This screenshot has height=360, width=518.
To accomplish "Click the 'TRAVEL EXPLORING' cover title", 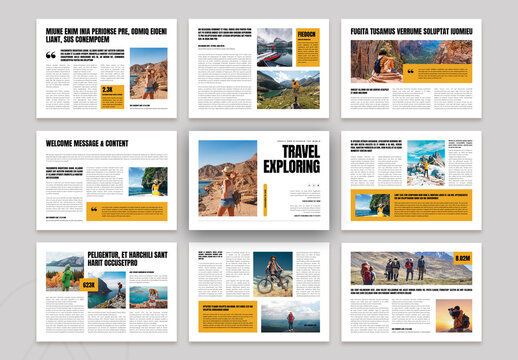I will [x=292, y=159].
